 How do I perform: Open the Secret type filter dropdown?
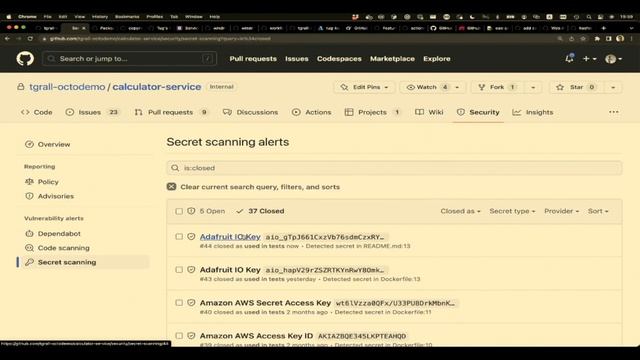point(512,211)
